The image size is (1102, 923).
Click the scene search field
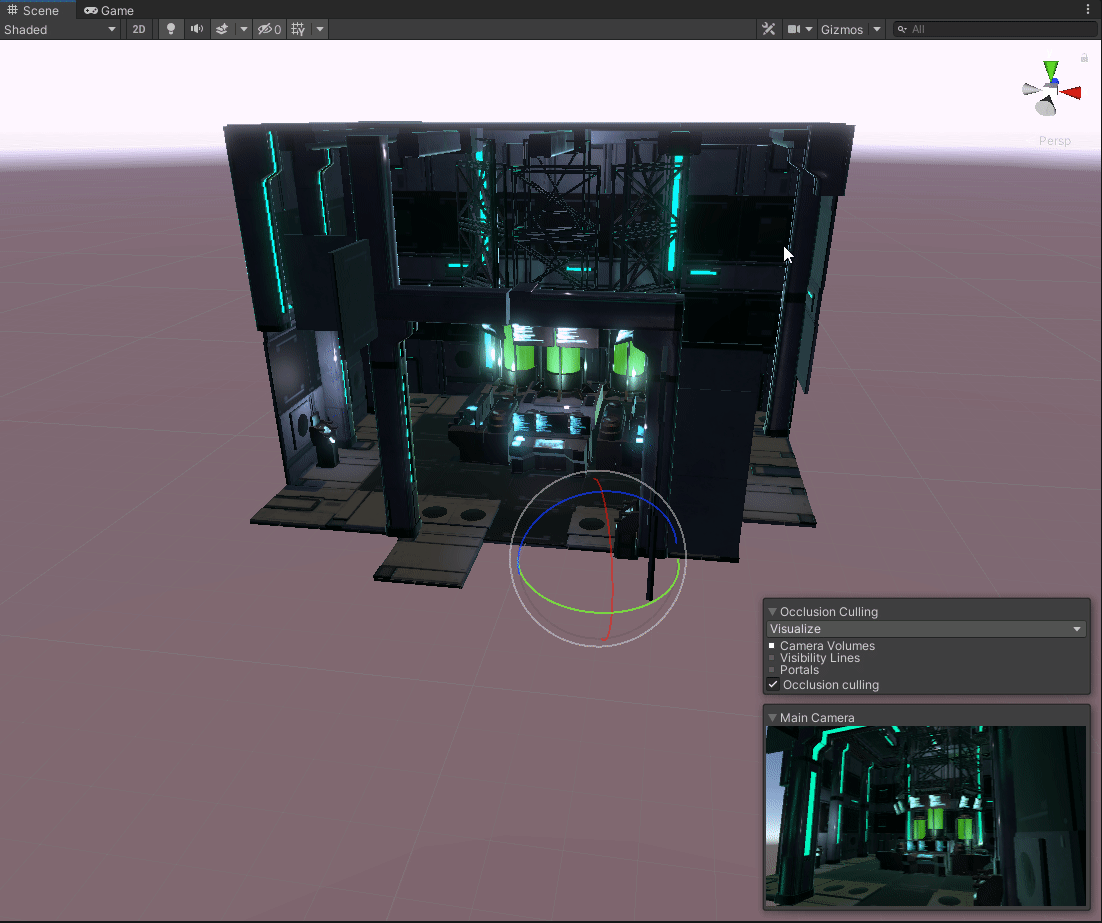(x=994, y=30)
